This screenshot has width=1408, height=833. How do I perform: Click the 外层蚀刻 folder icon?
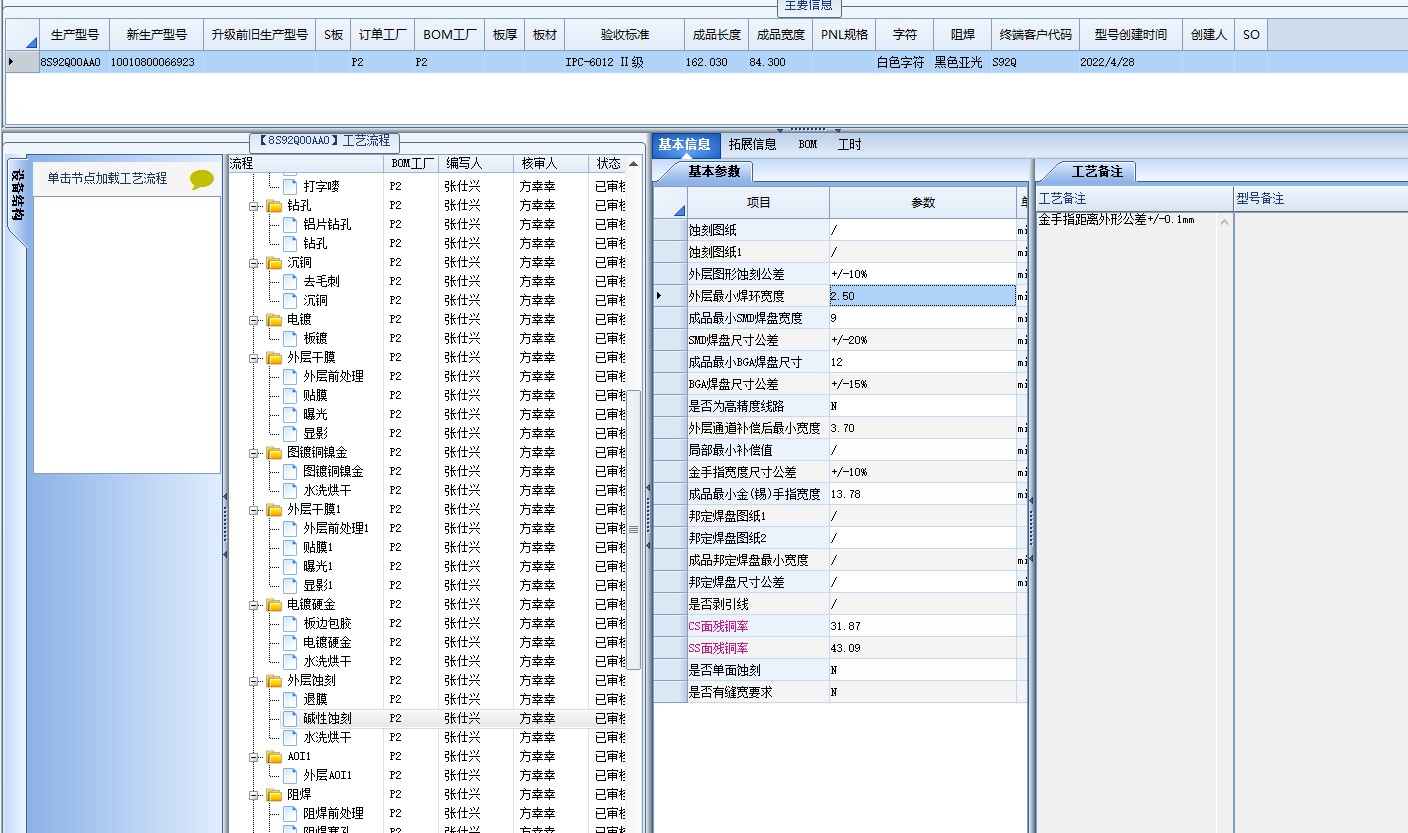pyautogui.click(x=274, y=681)
